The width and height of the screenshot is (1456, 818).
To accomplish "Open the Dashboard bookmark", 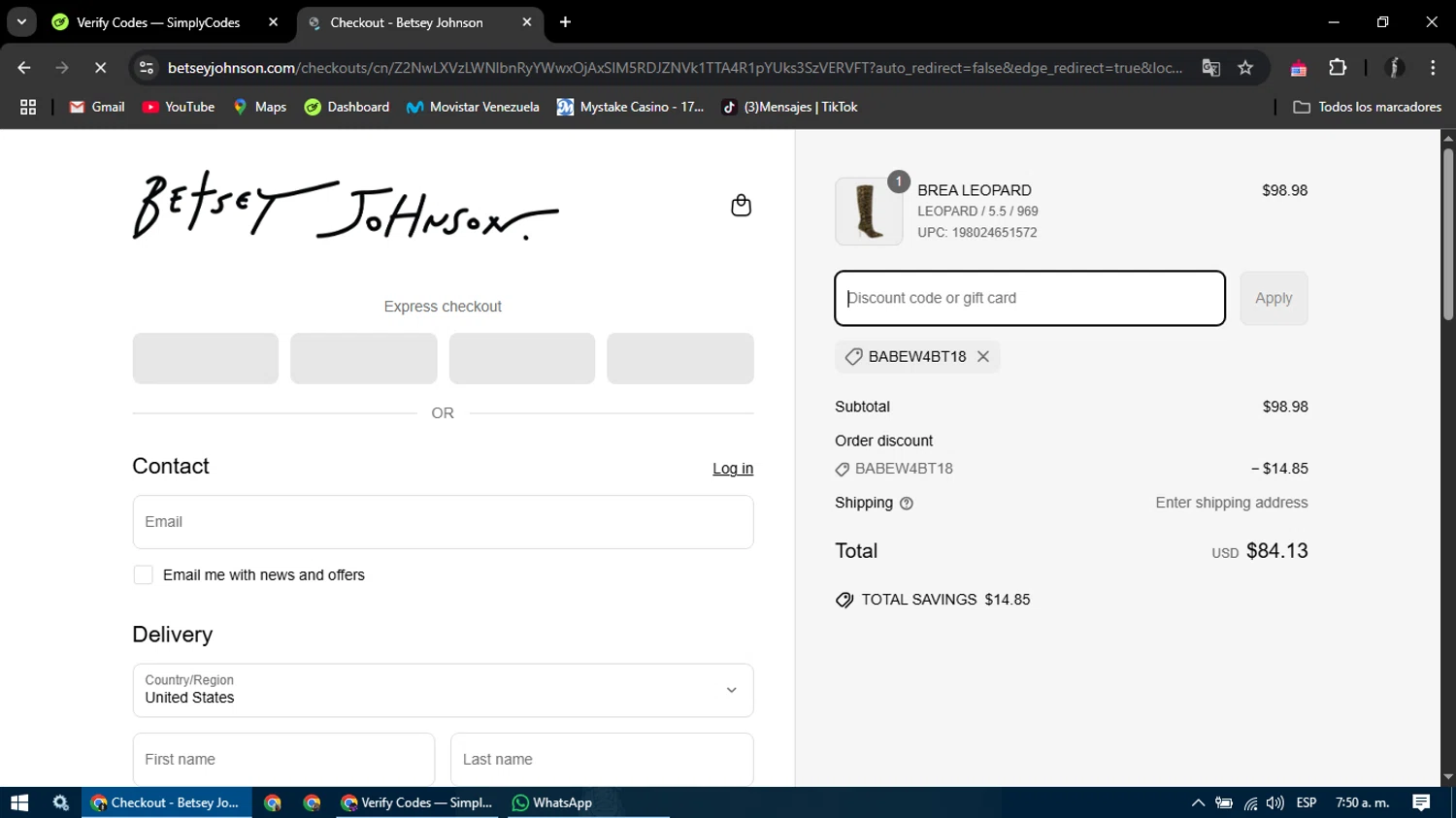I will point(347,107).
